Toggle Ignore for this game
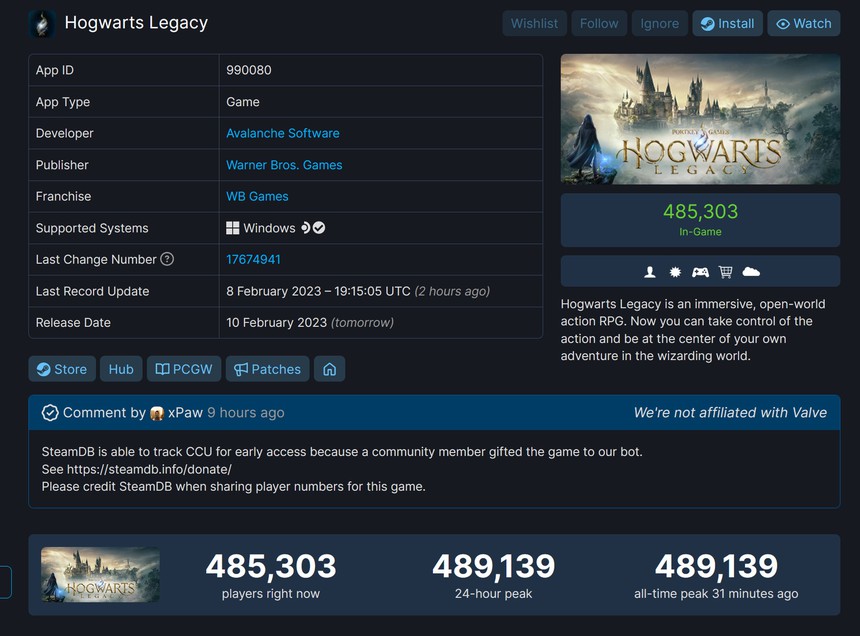860x636 pixels. pyautogui.click(x=659, y=24)
